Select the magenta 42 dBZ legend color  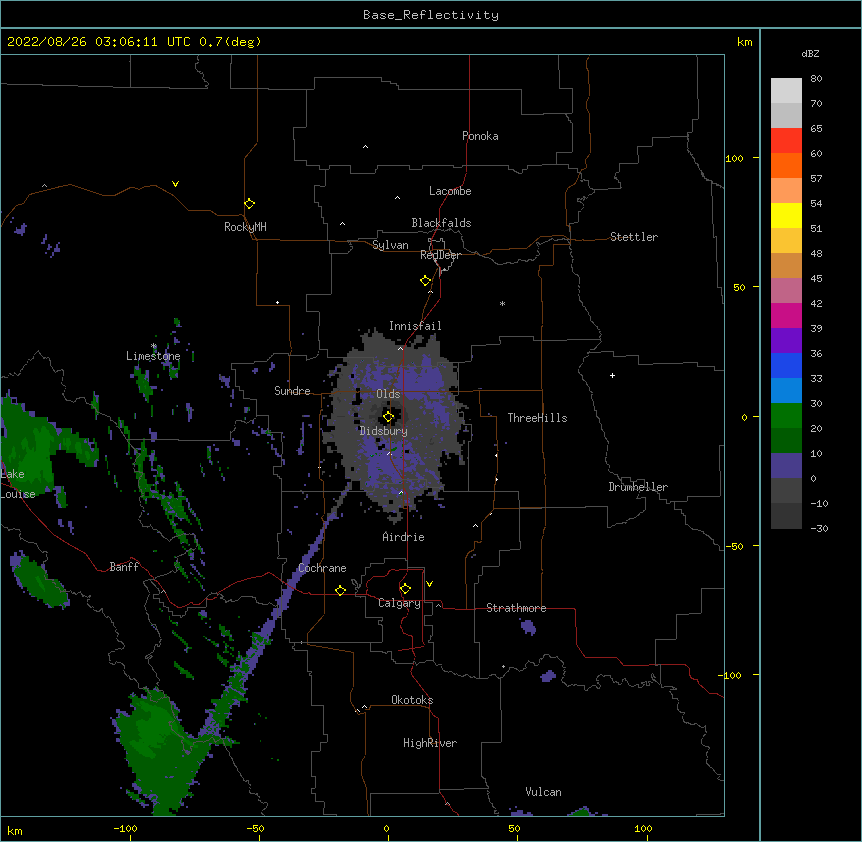point(786,315)
